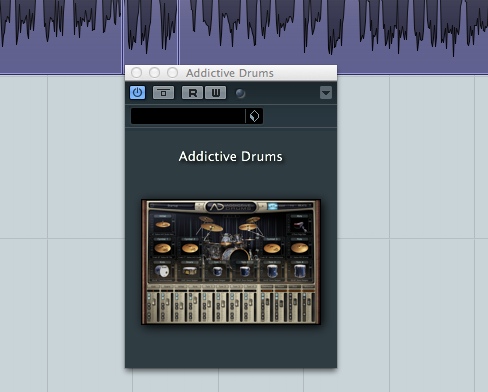
Task: Toggle the plugin power activate button
Action: [137, 93]
